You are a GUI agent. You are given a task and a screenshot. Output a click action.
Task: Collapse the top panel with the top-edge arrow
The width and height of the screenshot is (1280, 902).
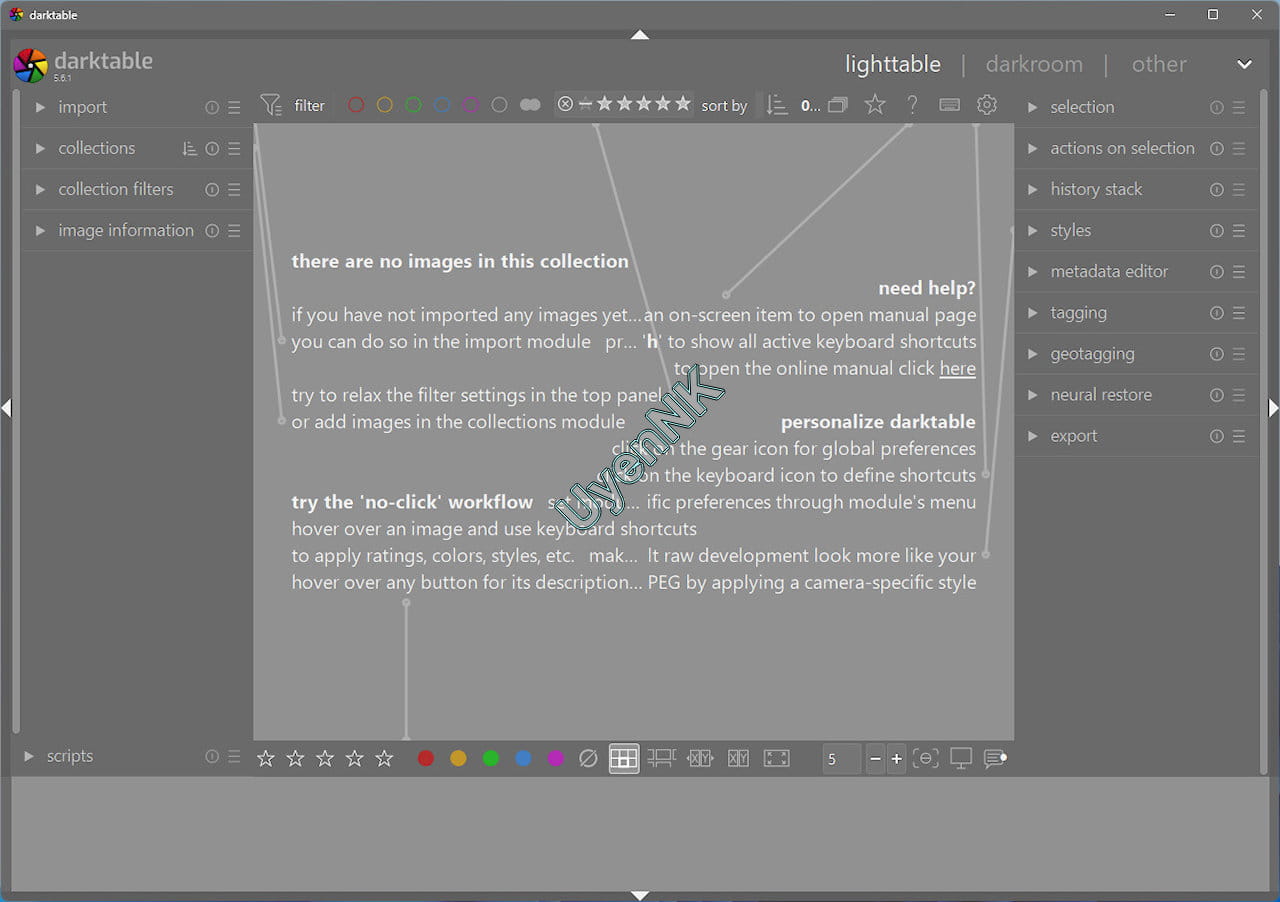tap(640, 35)
